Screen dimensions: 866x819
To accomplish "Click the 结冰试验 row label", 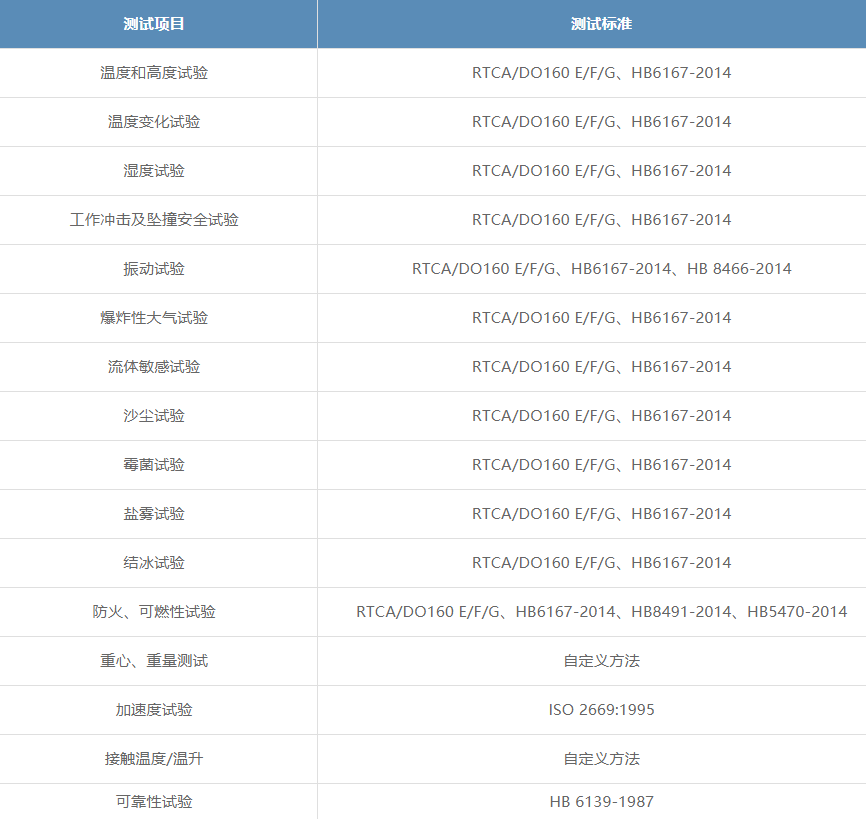I will 154,563.
